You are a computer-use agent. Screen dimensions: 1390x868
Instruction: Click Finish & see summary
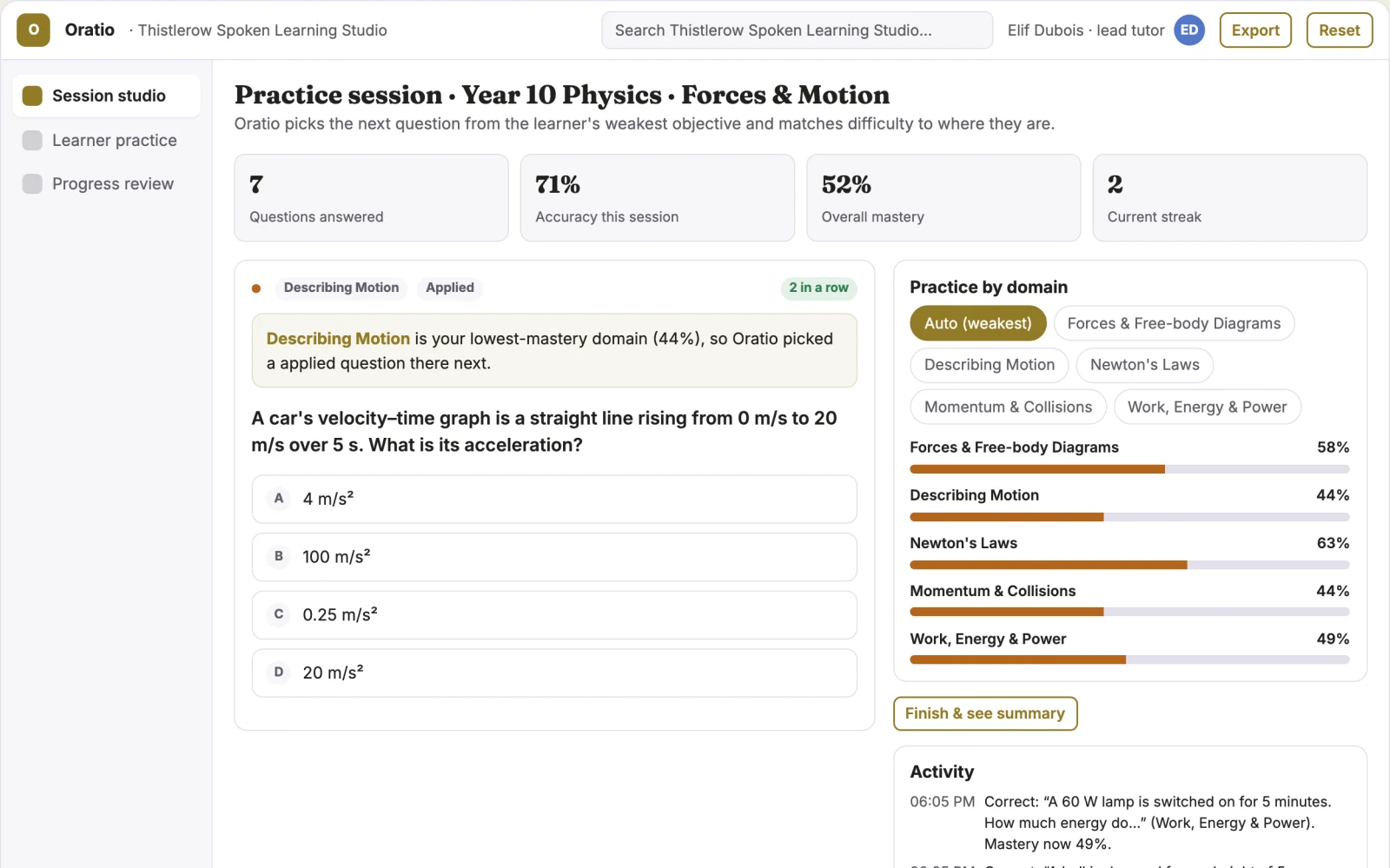(x=985, y=713)
